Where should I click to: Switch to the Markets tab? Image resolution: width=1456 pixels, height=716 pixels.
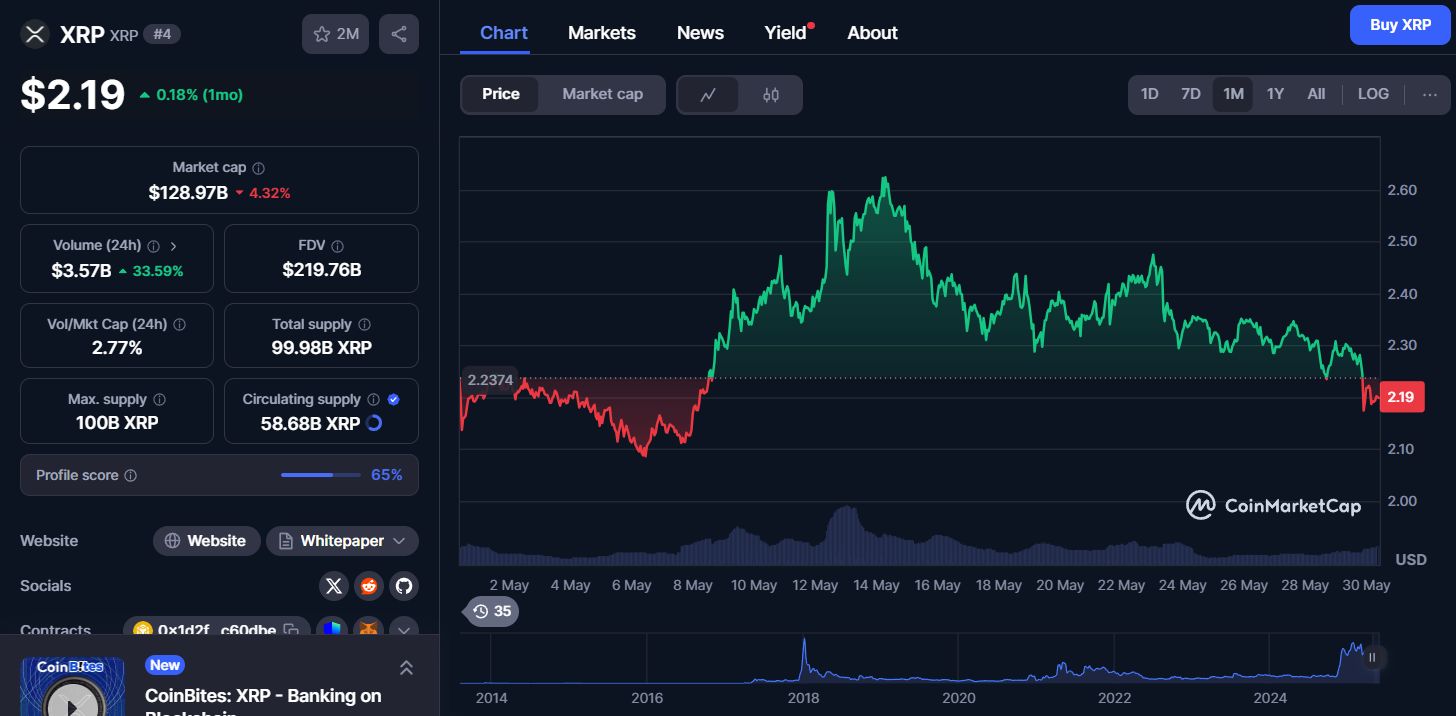pyautogui.click(x=601, y=33)
